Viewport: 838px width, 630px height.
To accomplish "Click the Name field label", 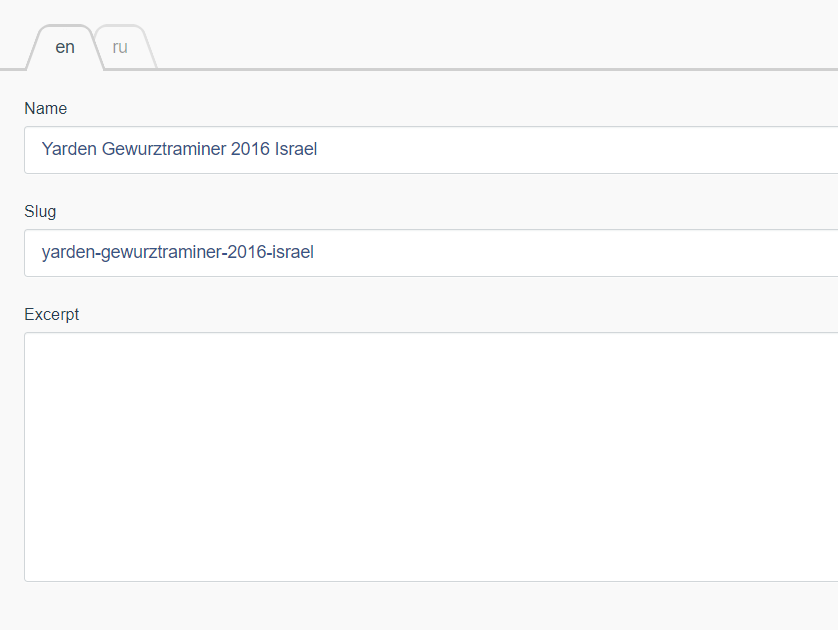I will 45,108.
